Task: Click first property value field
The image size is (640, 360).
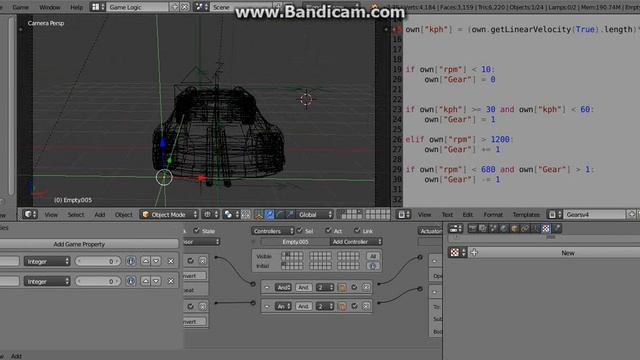Action: click(98, 261)
